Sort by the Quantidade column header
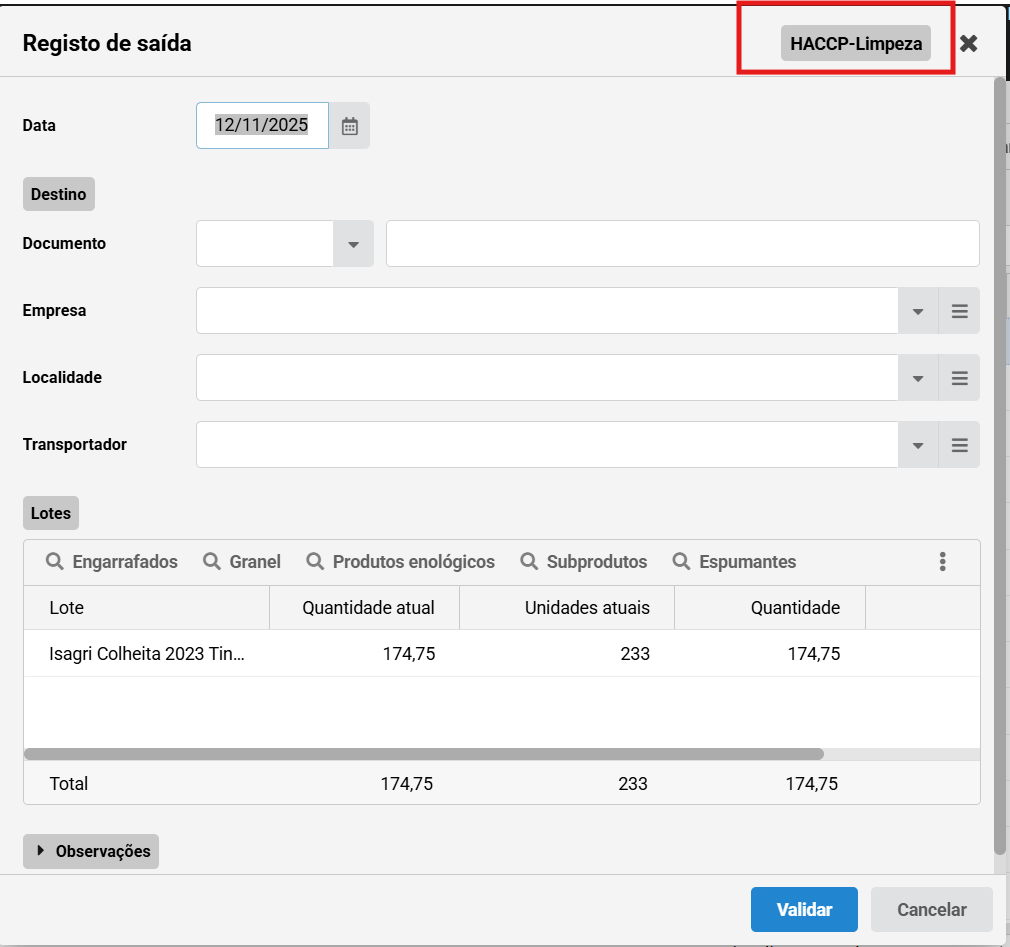Viewport: 1010px width, 947px height. (x=770, y=607)
